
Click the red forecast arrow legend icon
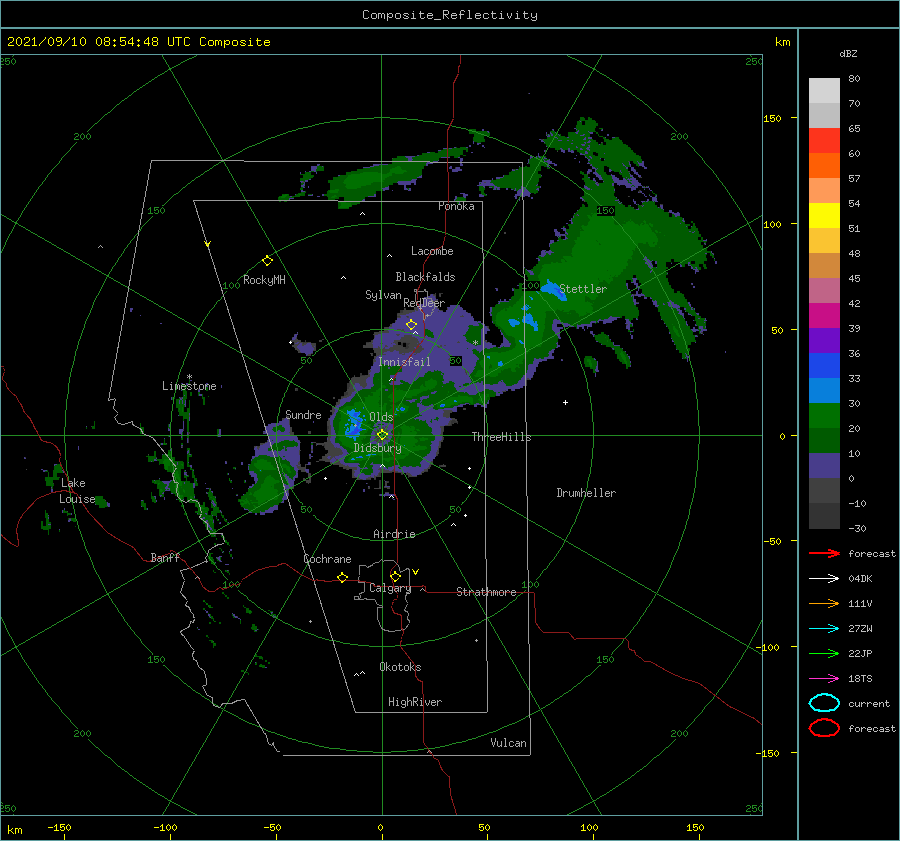point(824,553)
